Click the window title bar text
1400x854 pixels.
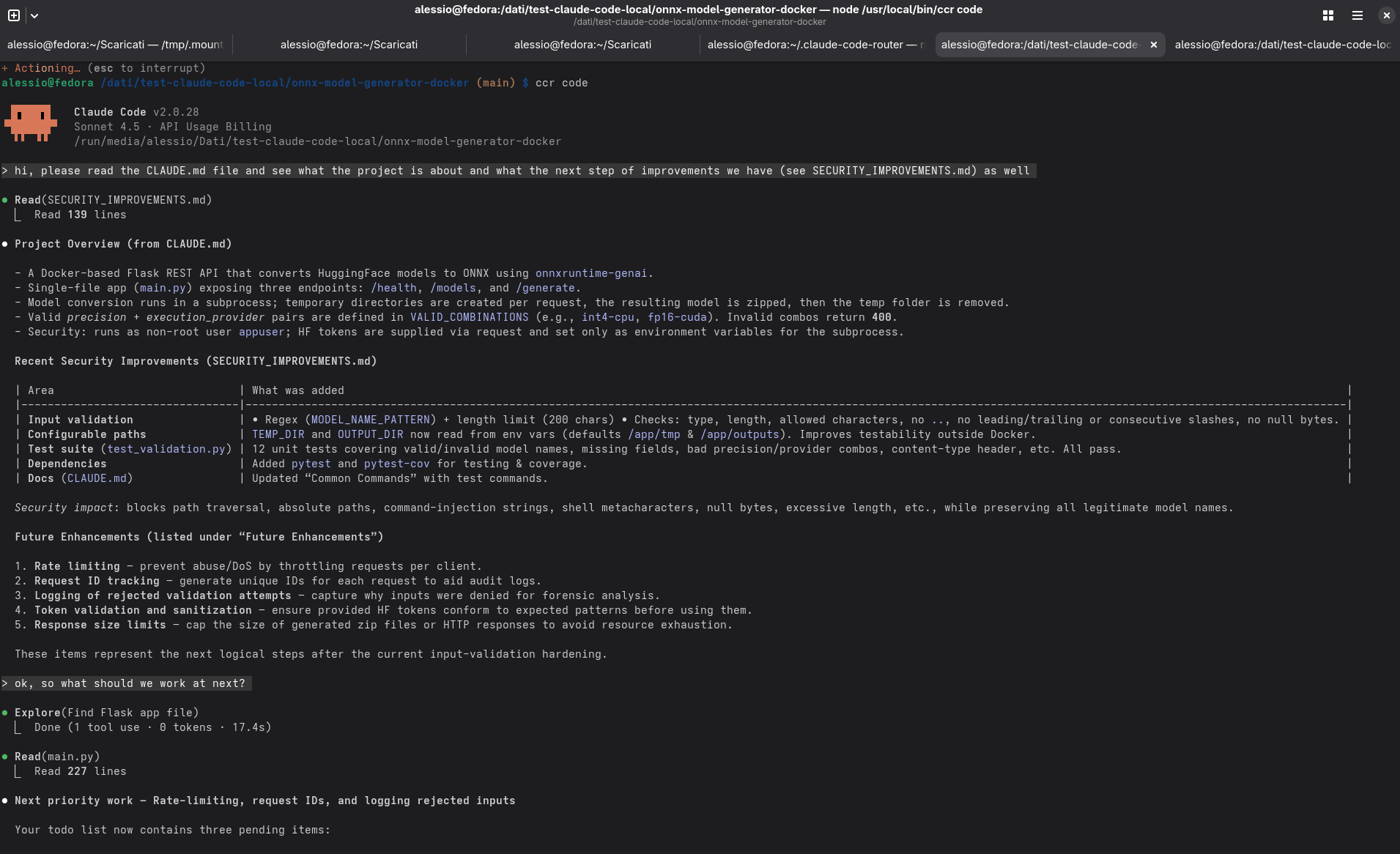pos(698,10)
